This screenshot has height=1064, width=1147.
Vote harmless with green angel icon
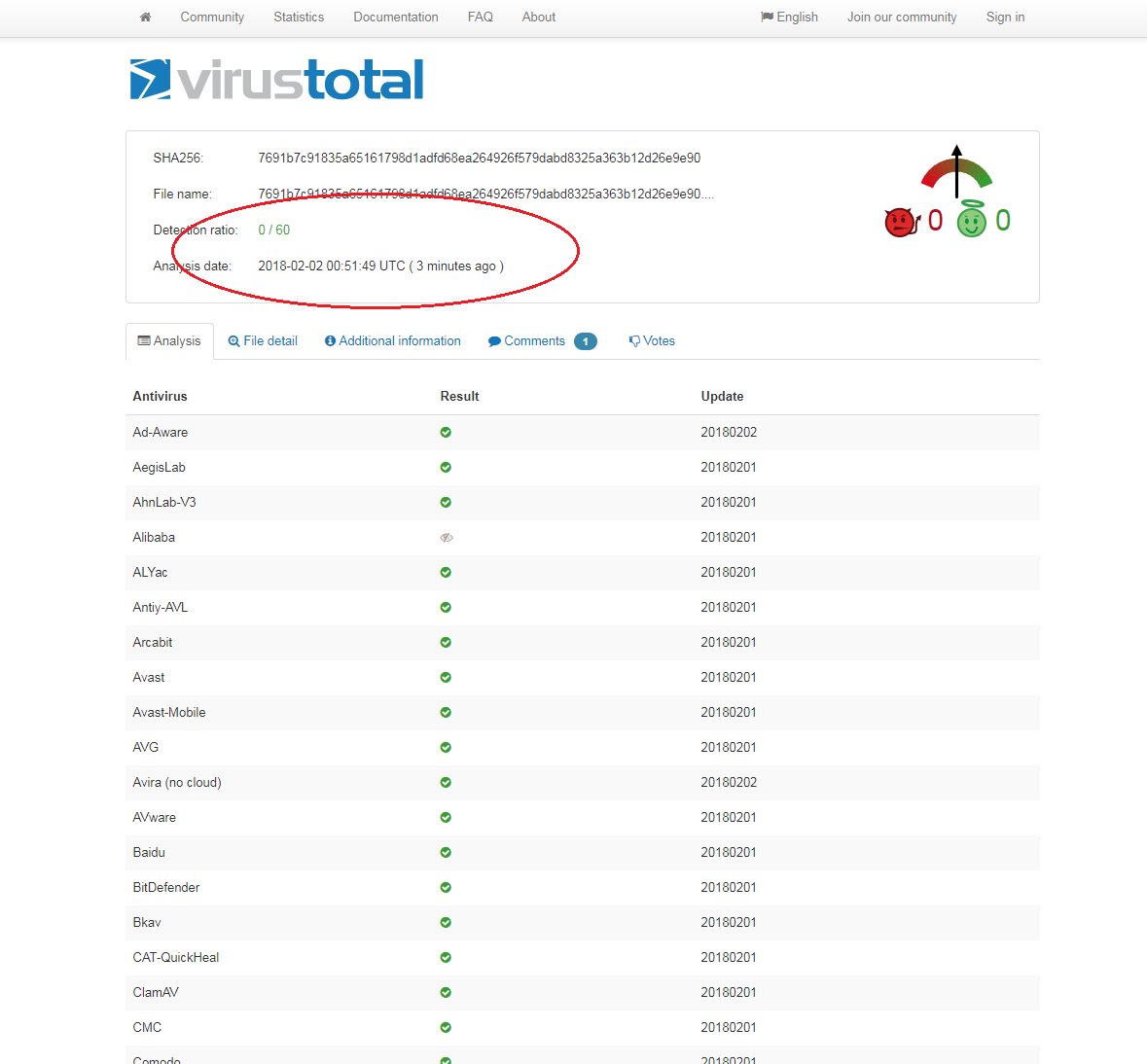pos(972,220)
